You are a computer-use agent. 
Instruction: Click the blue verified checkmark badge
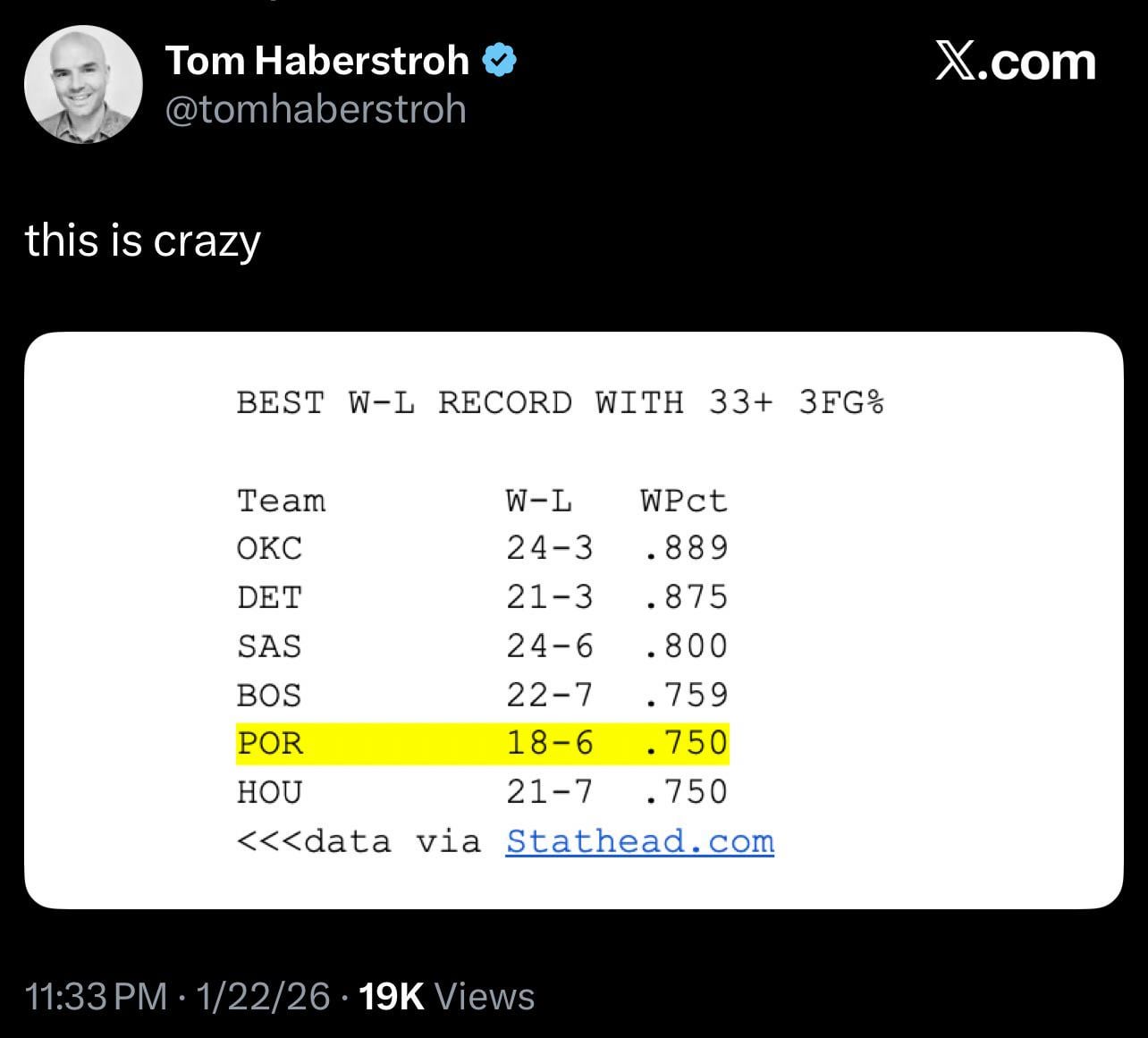[x=500, y=61]
